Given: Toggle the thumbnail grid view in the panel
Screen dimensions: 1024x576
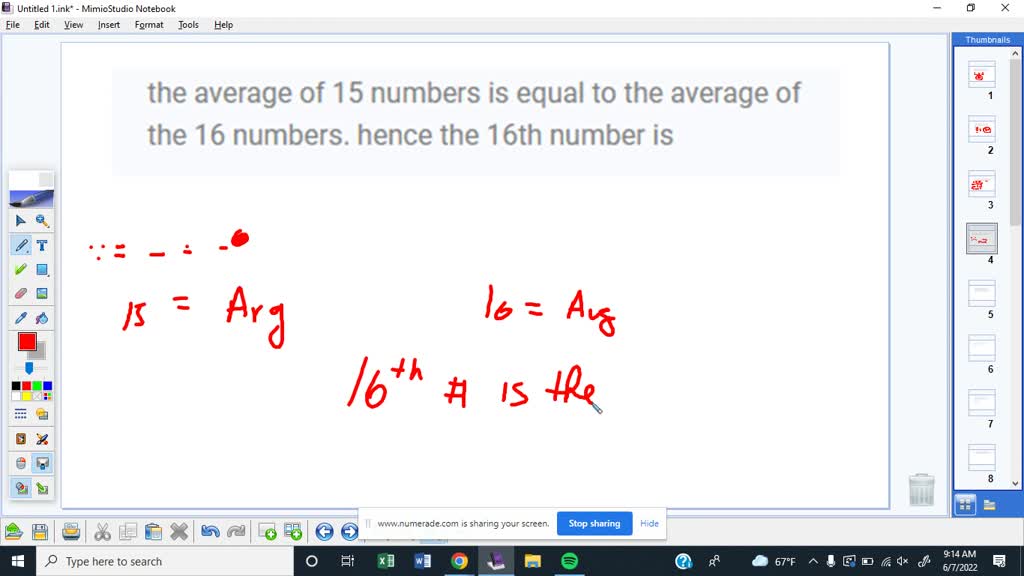Looking at the screenshot, I should coord(964,504).
